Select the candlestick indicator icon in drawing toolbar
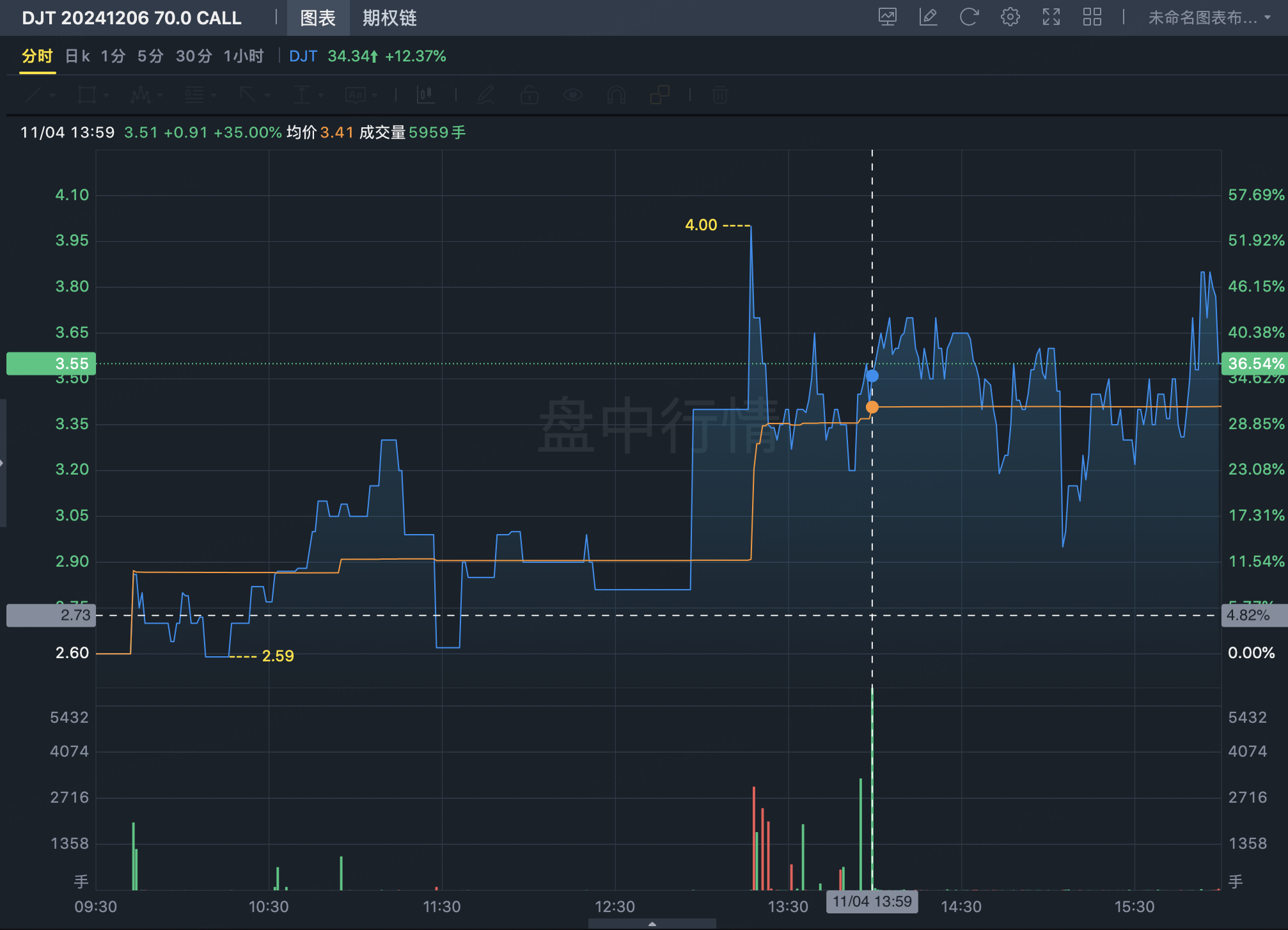Viewport: 1288px width, 930px height. (425, 95)
